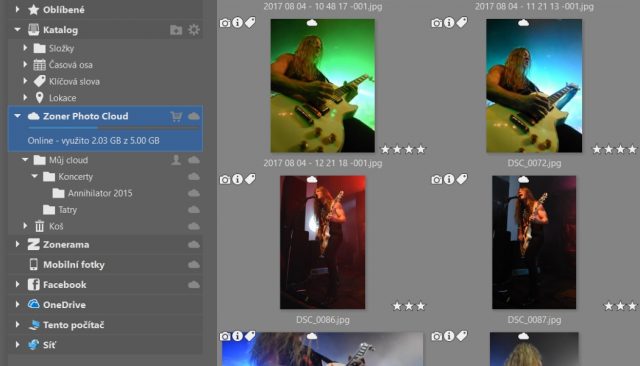Click the camera icon beside green guitarist photo
The height and width of the screenshot is (366, 640).
pos(225,23)
